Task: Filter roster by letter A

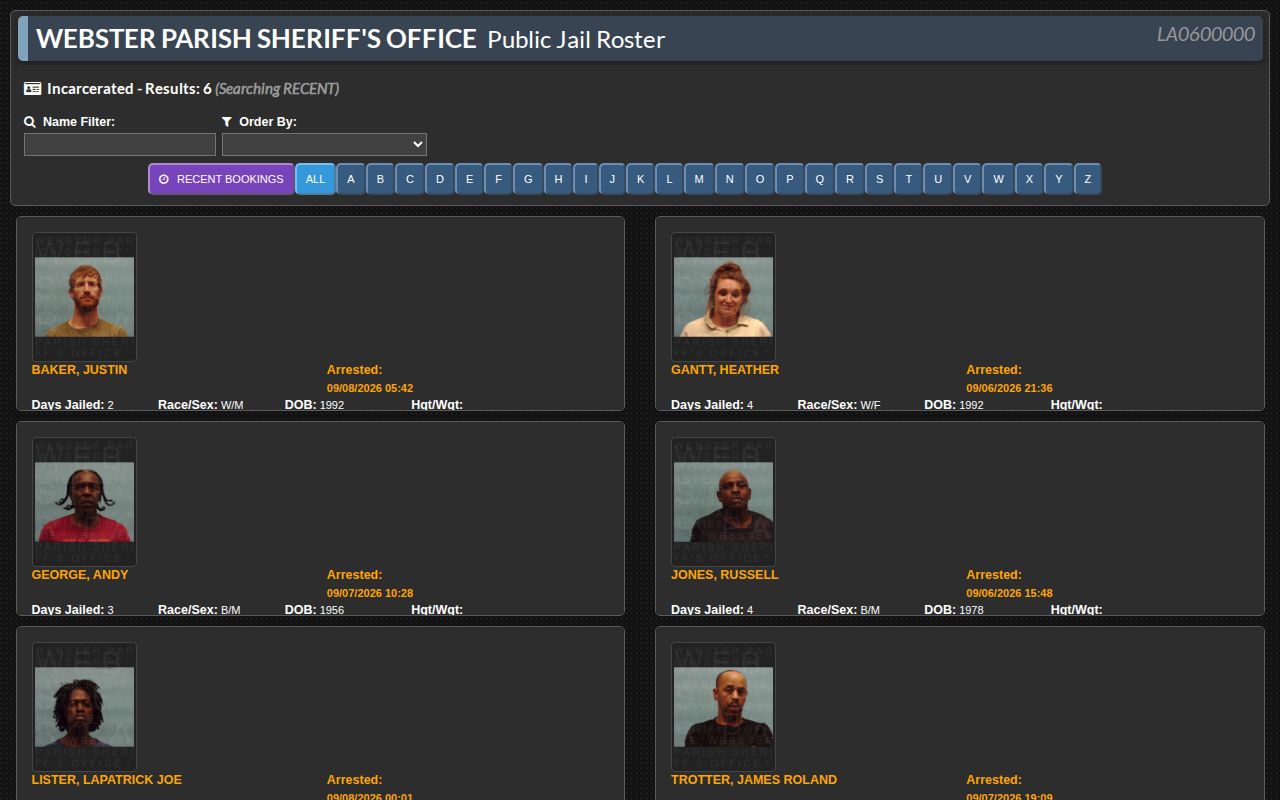Action: point(351,179)
